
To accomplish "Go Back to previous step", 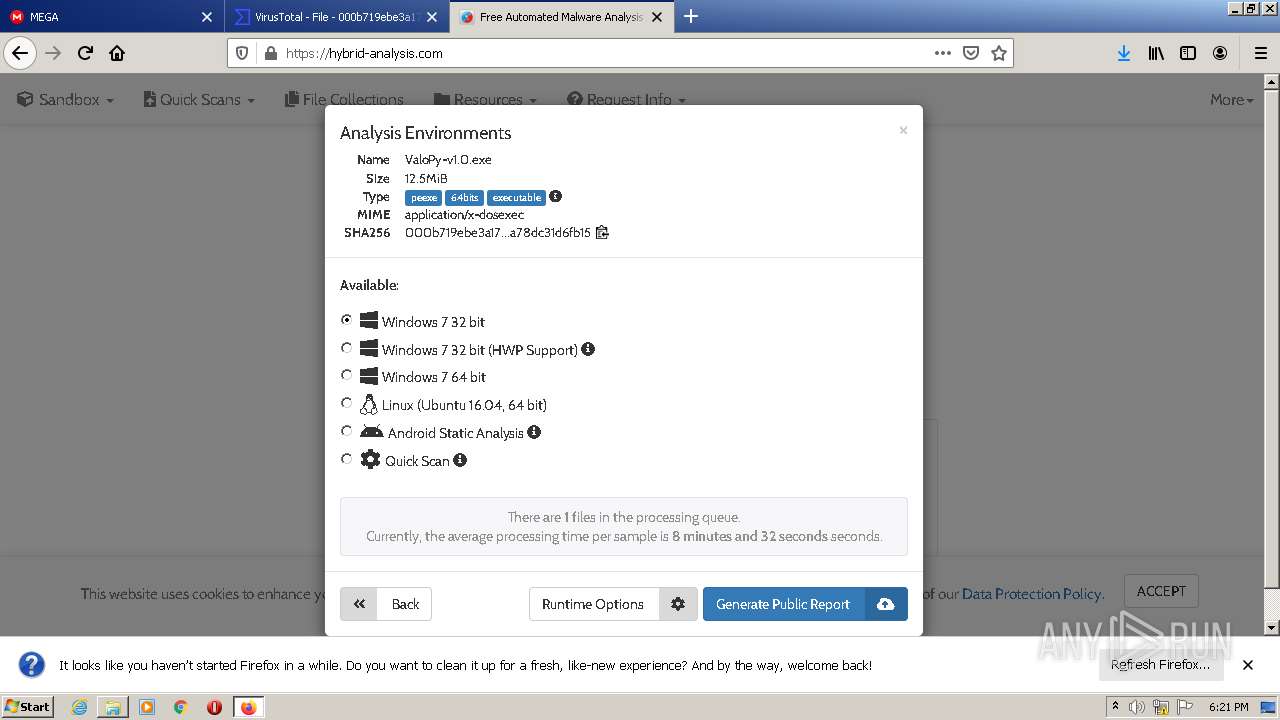I will click(386, 604).
